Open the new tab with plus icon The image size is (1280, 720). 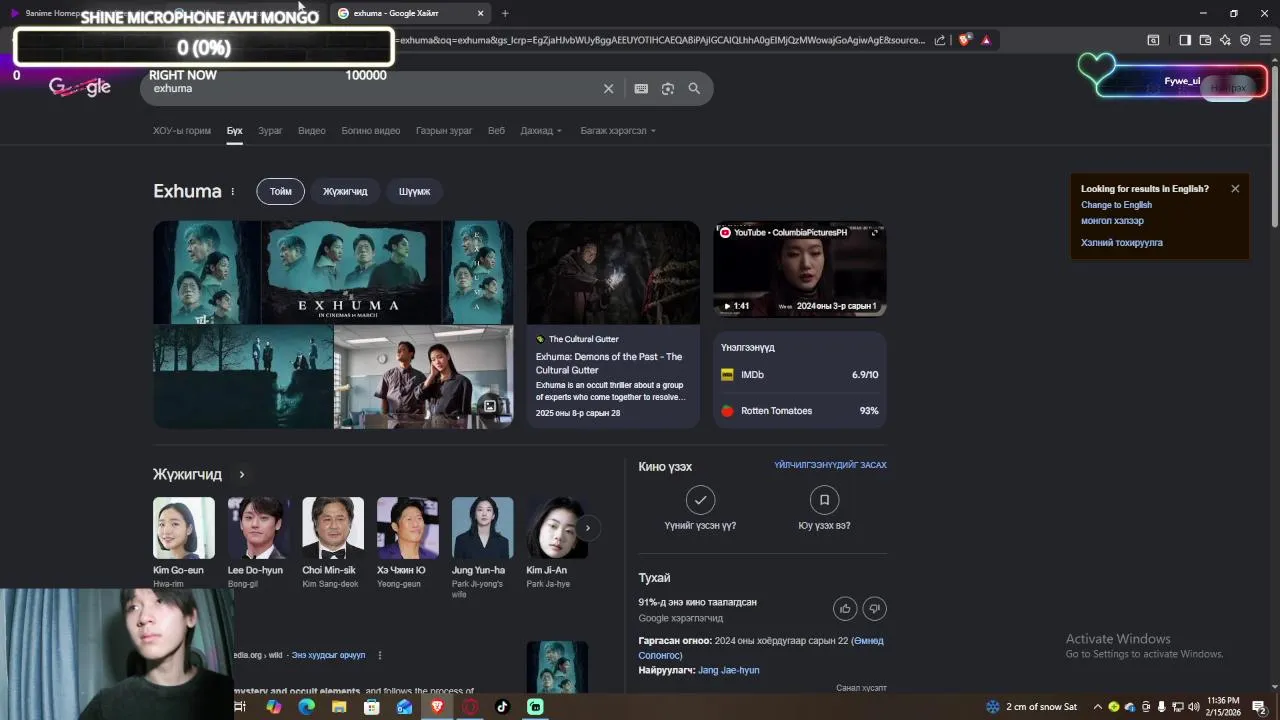505,13
